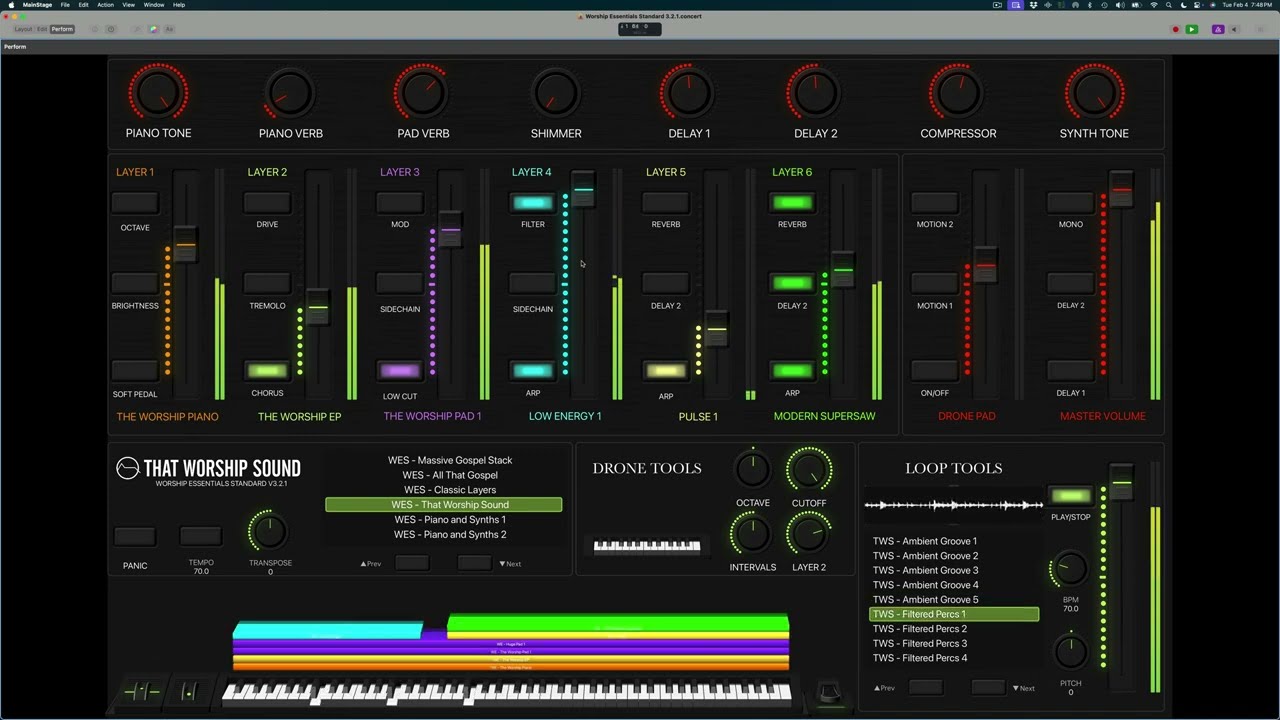Open the View menu
Viewport: 1280px width, 720px height.
(x=129, y=5)
